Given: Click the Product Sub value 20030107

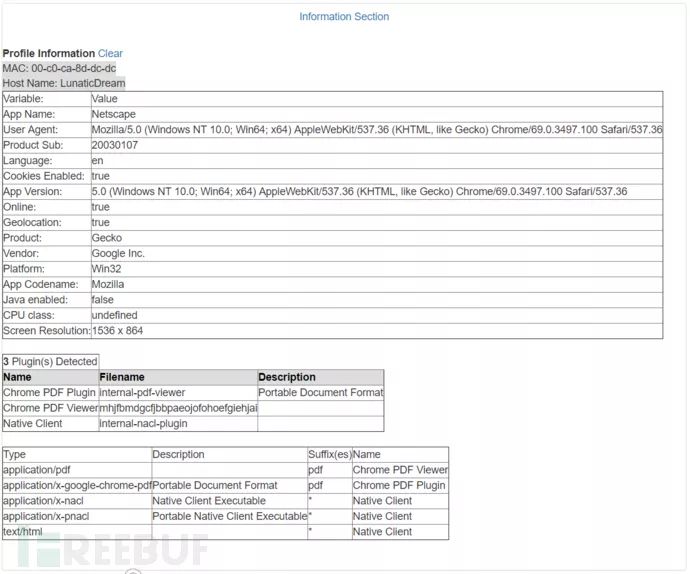Looking at the screenshot, I should (x=115, y=145).
